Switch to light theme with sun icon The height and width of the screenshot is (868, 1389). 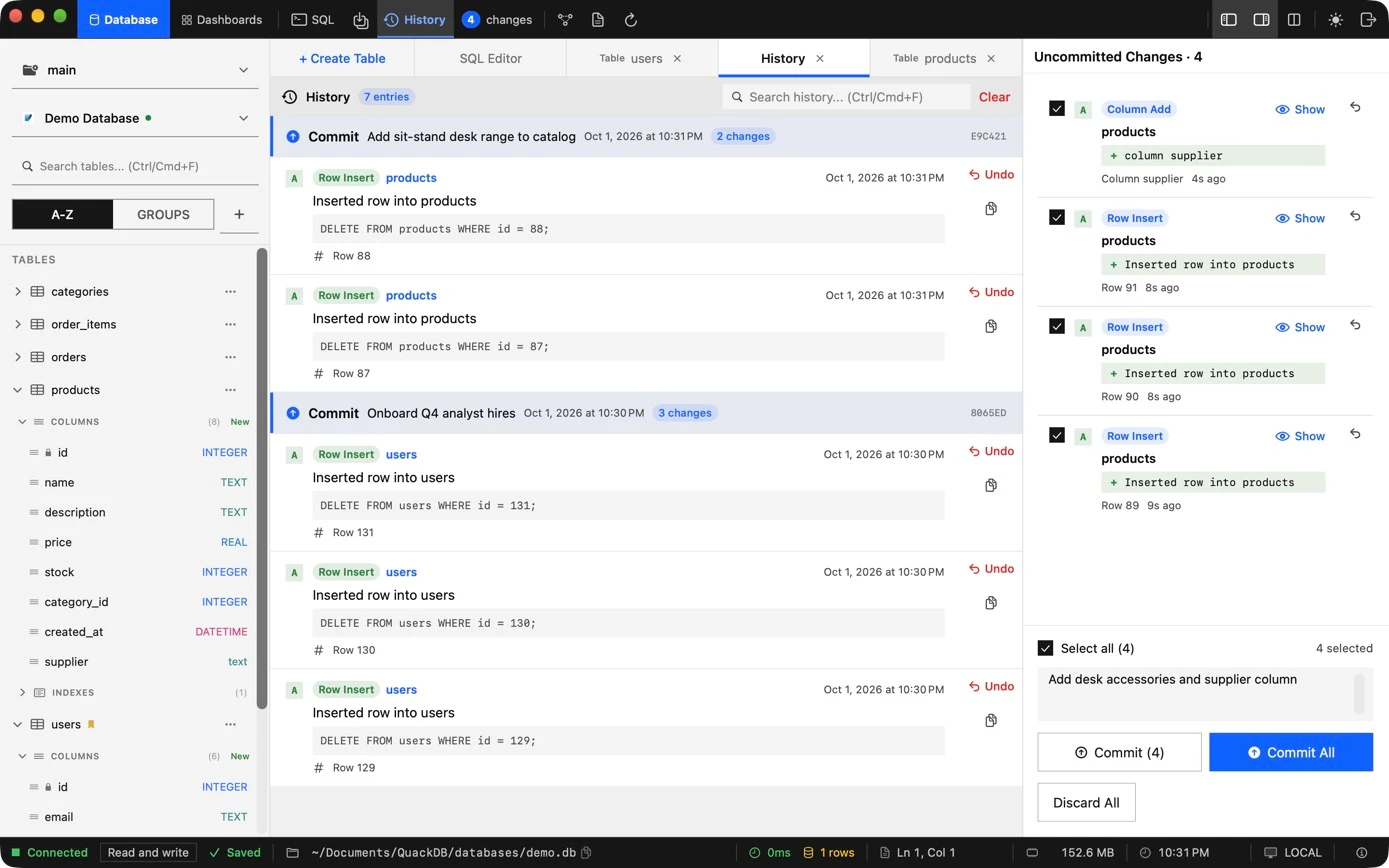[x=1336, y=20]
